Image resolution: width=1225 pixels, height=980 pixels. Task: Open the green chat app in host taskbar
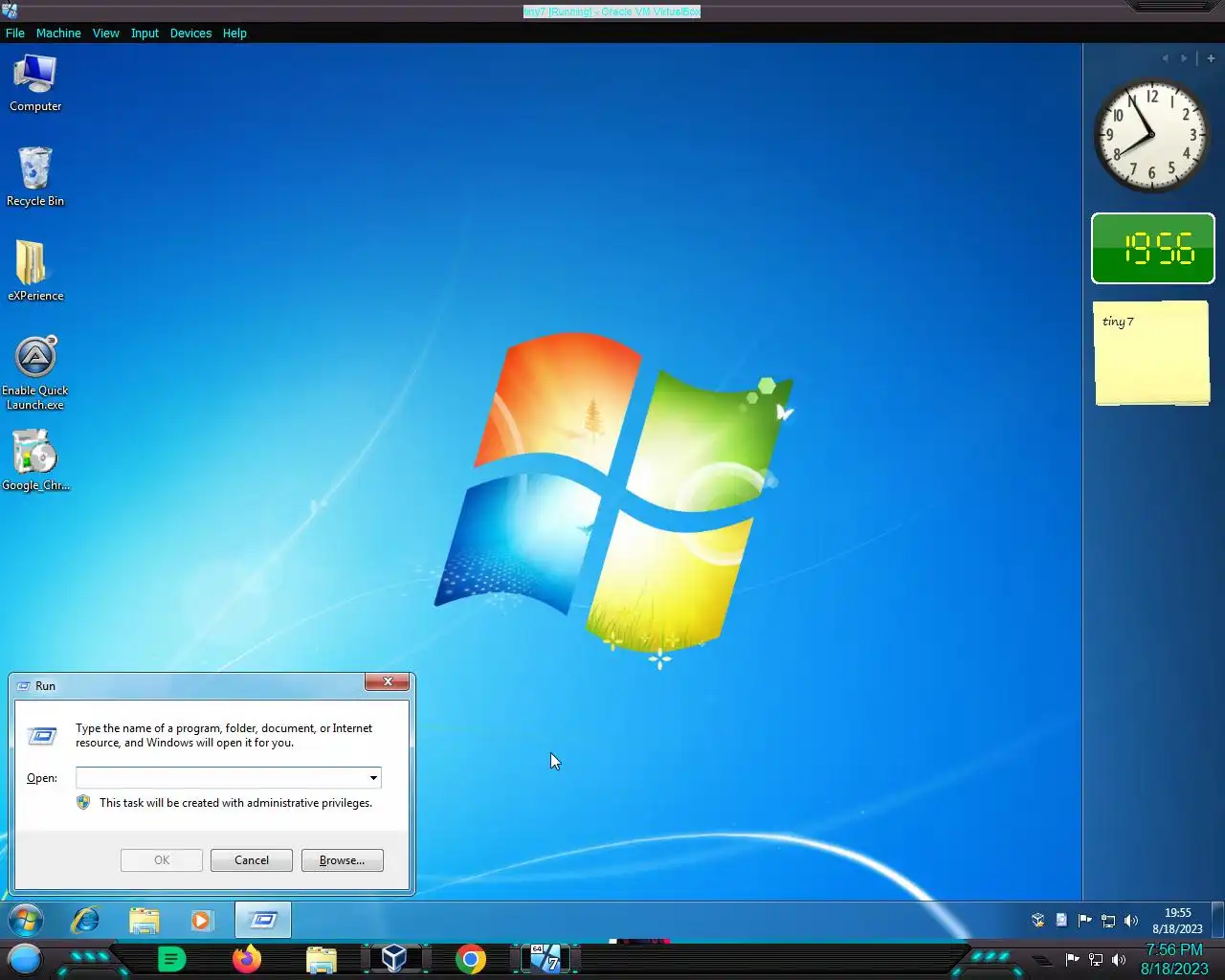pos(171,959)
